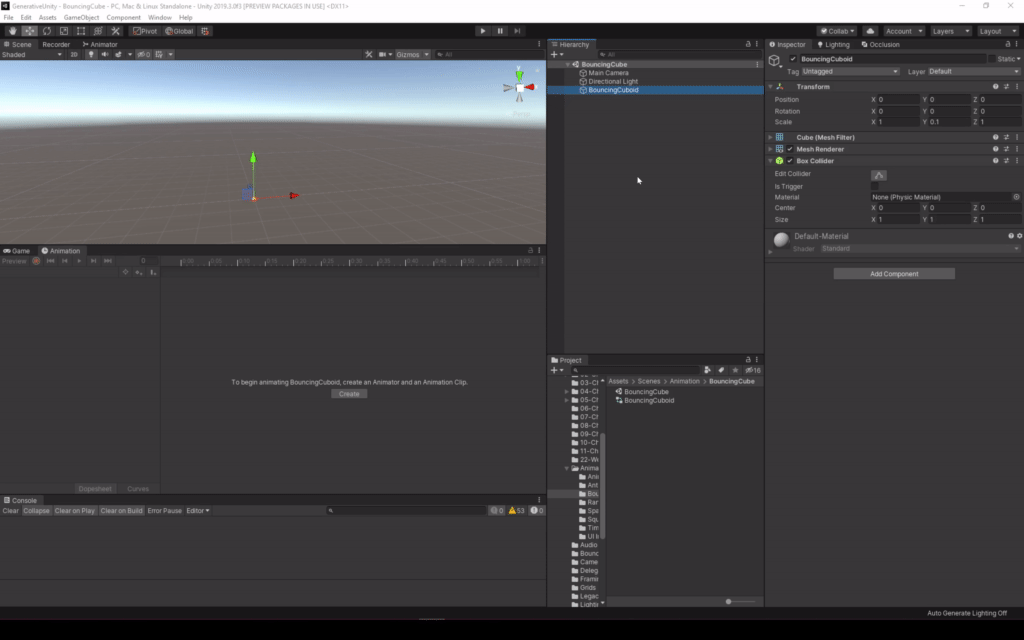The width and height of the screenshot is (1024, 640).
Task: Toggle the grid snapping icon in toolbar
Action: click(x=205, y=31)
